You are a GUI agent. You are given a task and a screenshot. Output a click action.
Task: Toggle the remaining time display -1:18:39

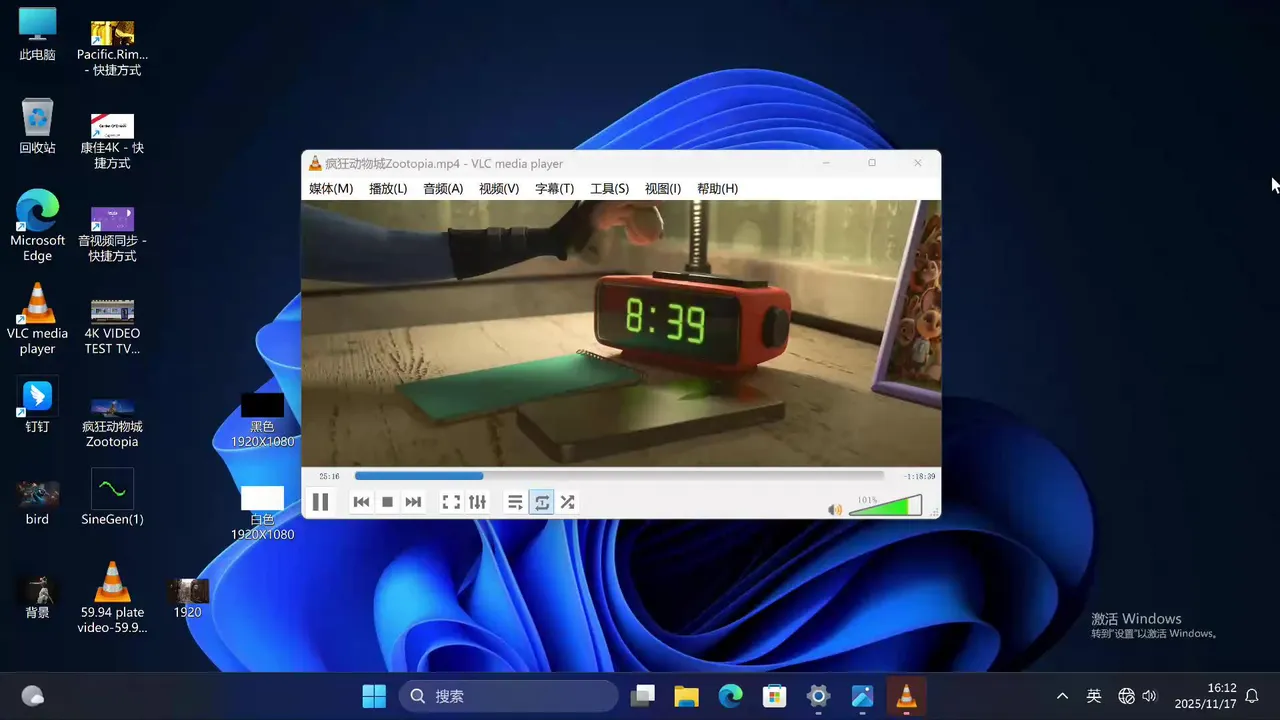tap(918, 476)
